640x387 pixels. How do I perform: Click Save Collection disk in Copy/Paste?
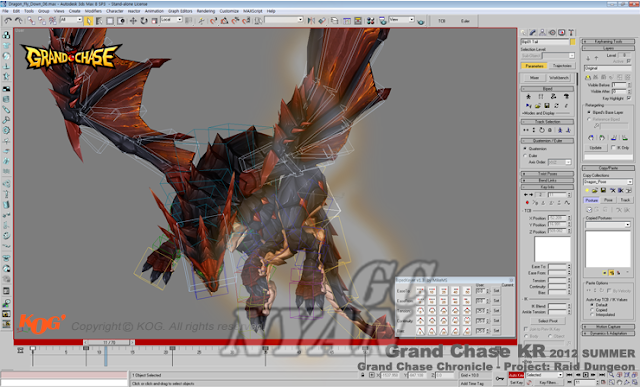(603, 191)
